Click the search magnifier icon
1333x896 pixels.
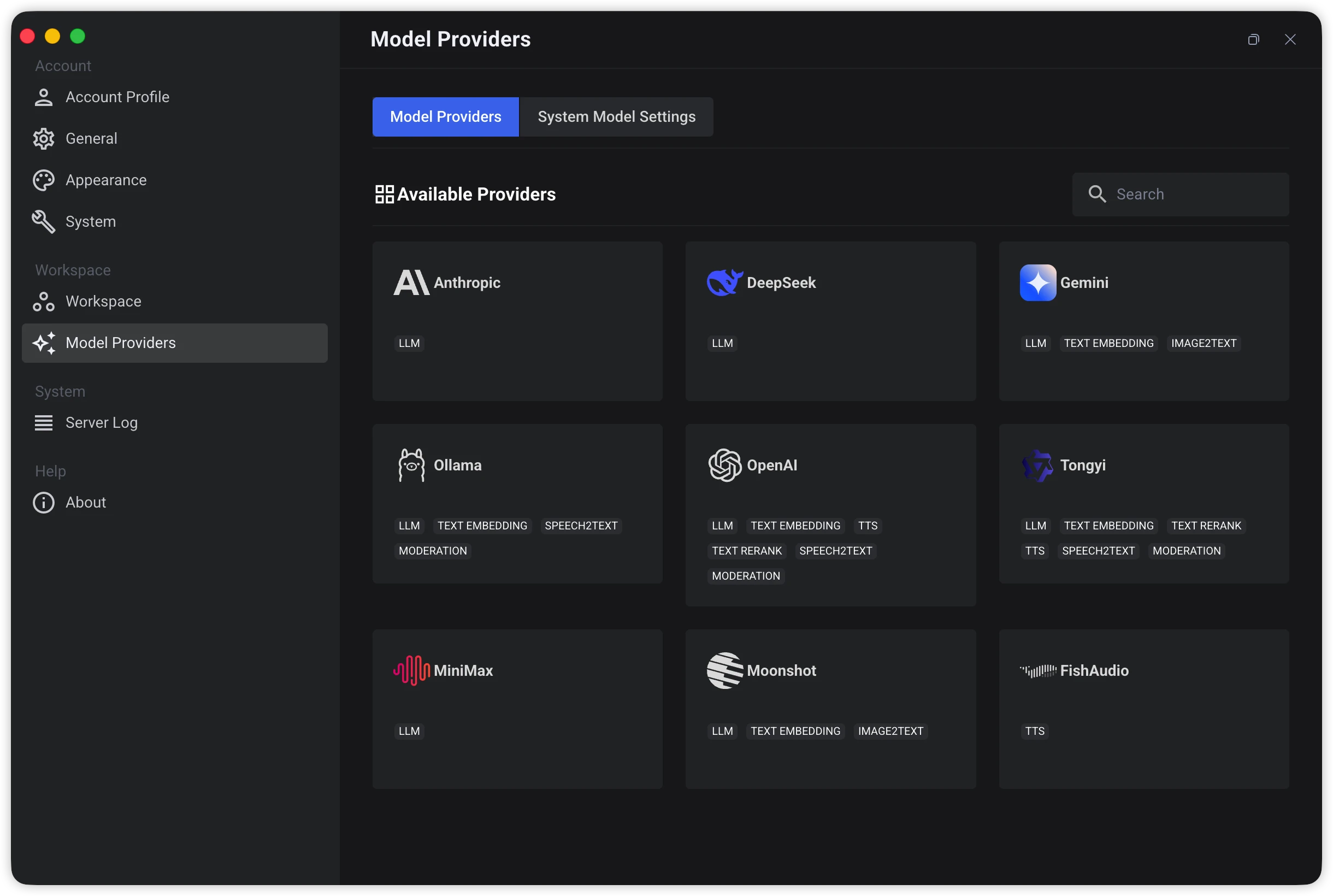(1097, 194)
